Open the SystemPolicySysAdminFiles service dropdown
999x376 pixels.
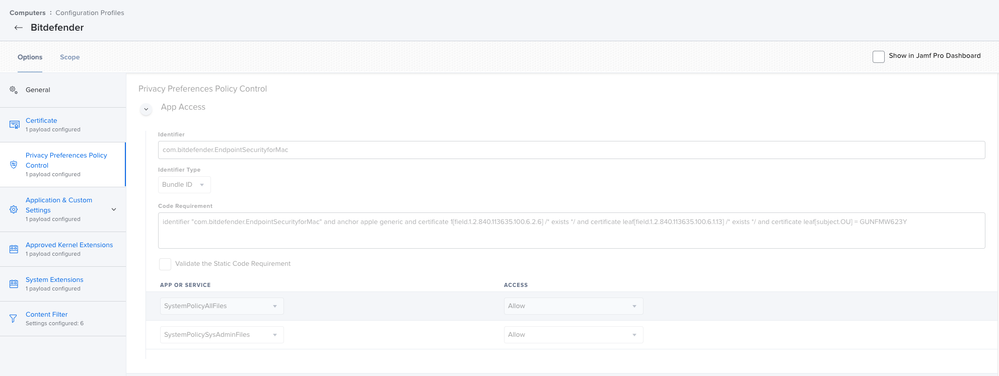[x=222, y=335]
